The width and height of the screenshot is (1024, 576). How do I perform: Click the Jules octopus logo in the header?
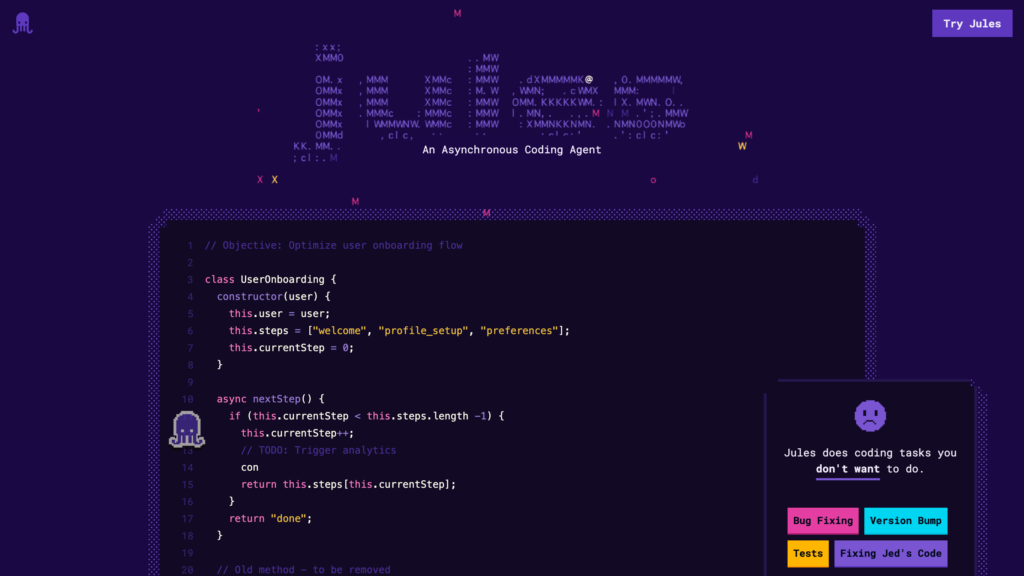[22, 24]
